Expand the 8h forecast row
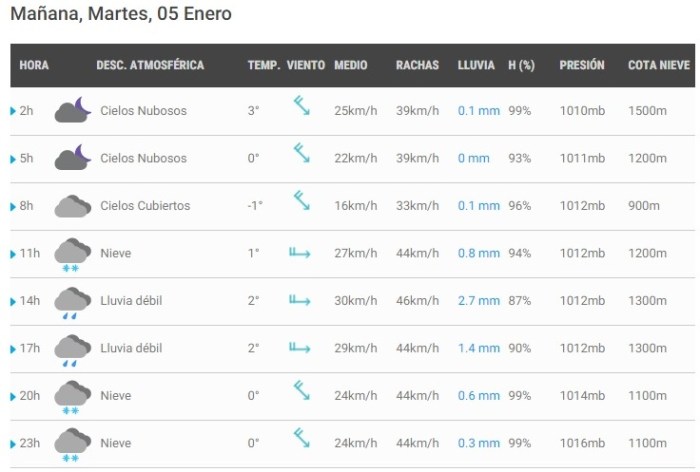700x472 pixels. pos(14,206)
